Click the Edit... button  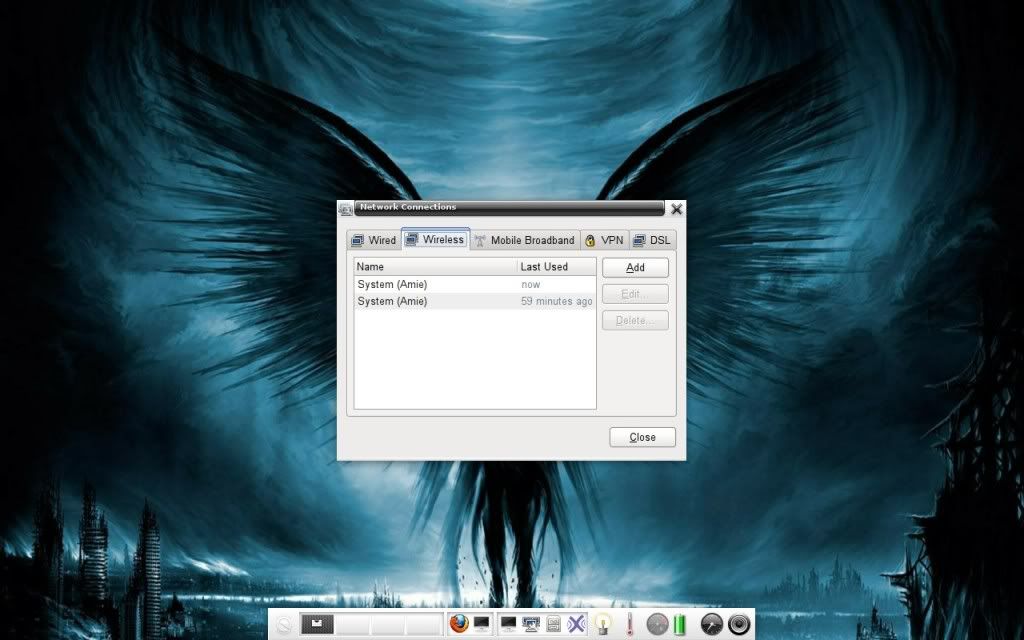pos(635,294)
